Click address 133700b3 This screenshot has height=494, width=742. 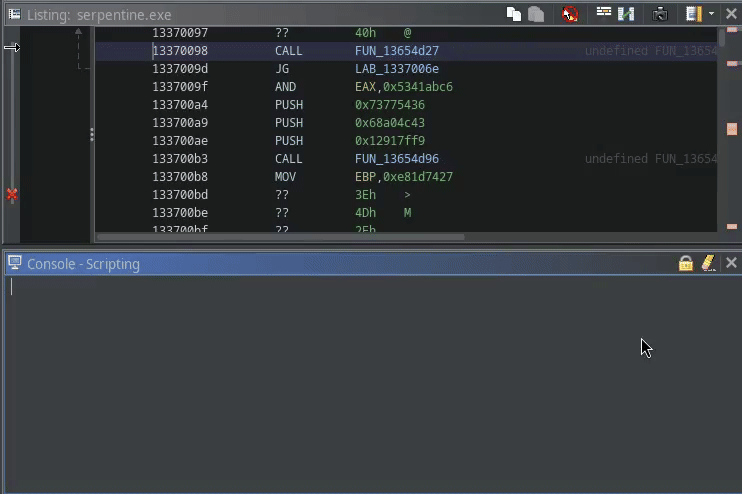(180, 159)
